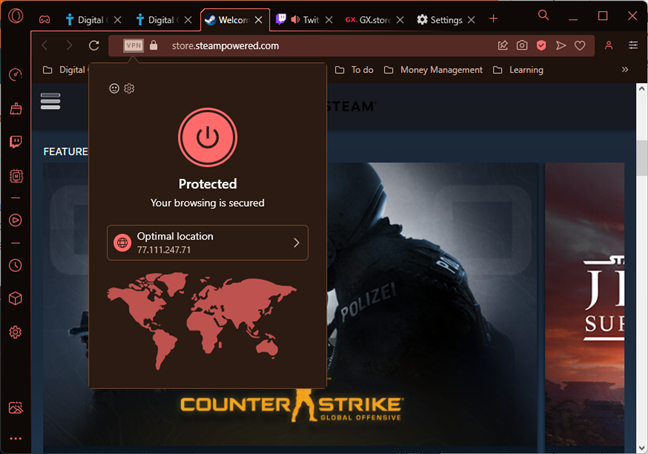Open History clock icon in sidebar

[x=15, y=265]
